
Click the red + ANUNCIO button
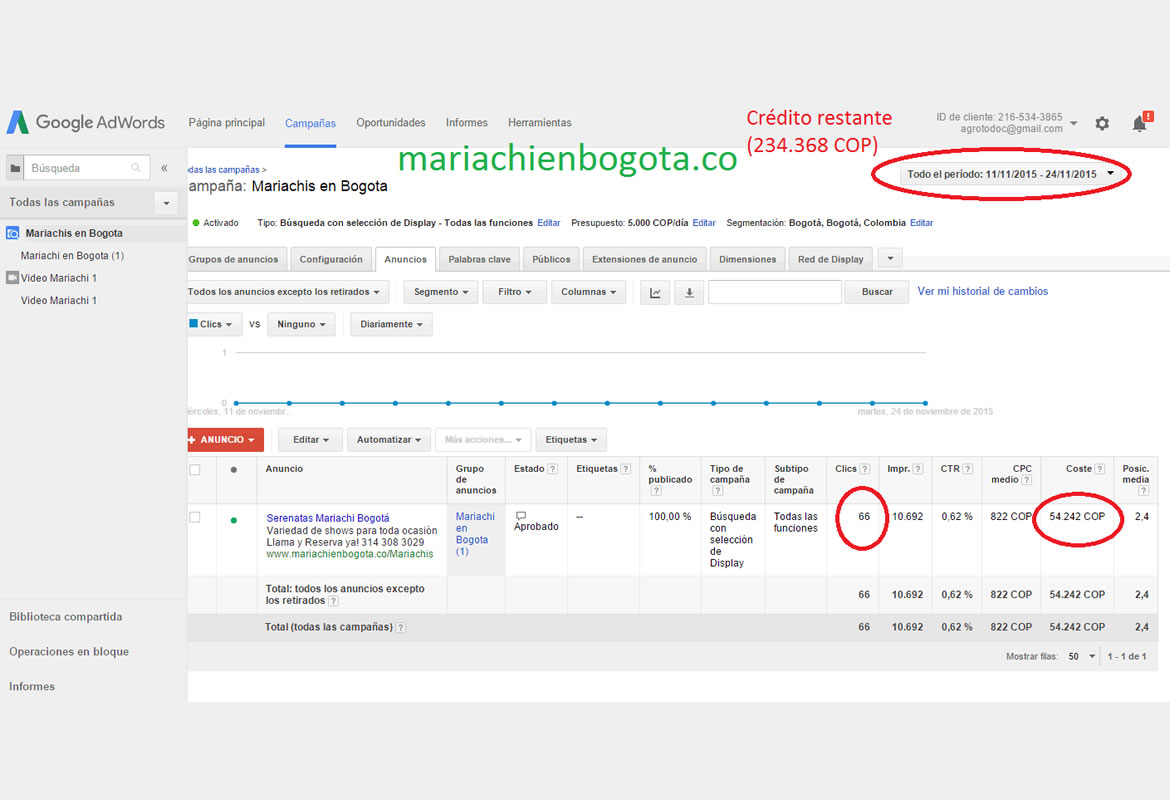coord(225,440)
